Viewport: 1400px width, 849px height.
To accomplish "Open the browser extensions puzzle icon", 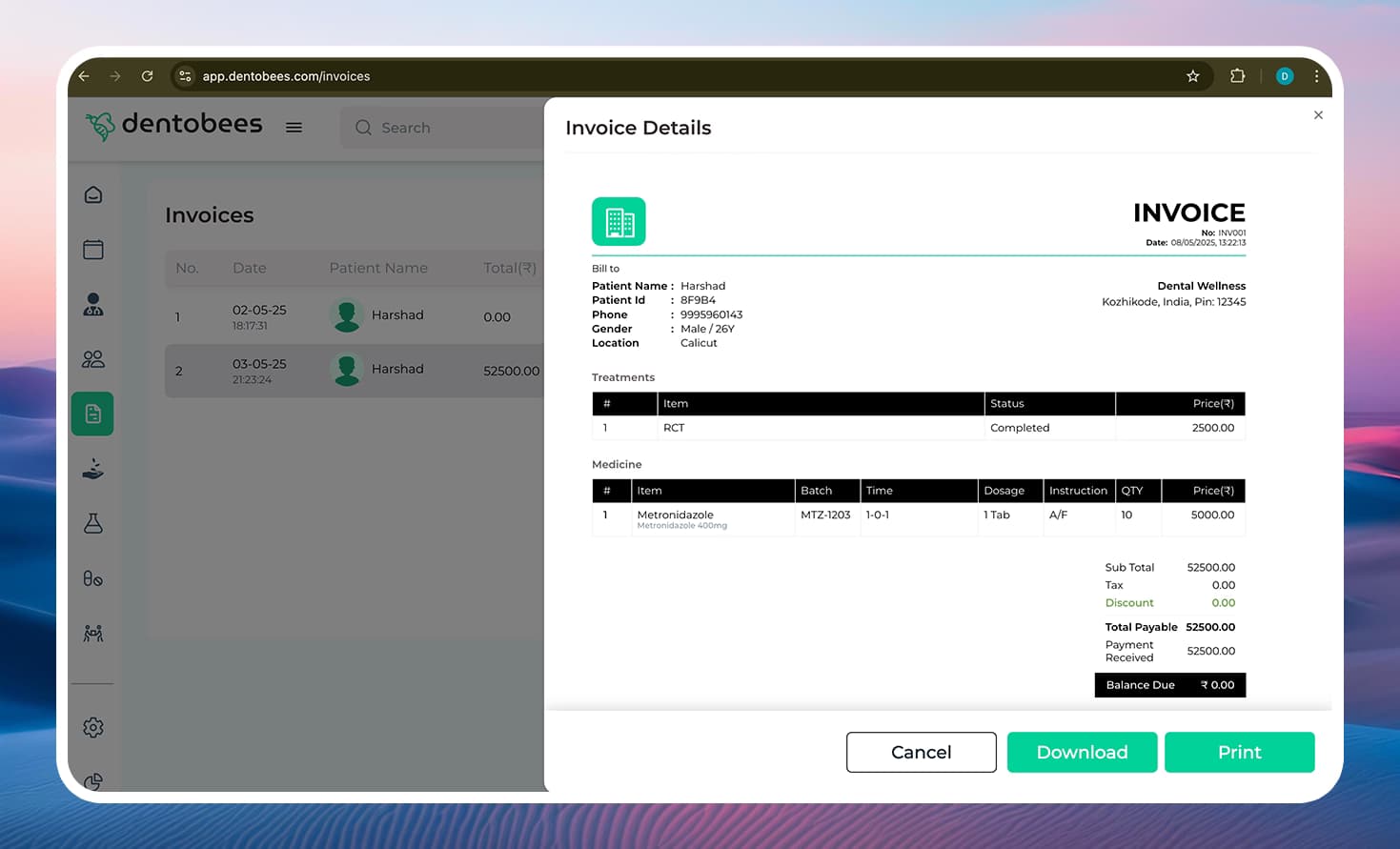I will tap(1237, 76).
